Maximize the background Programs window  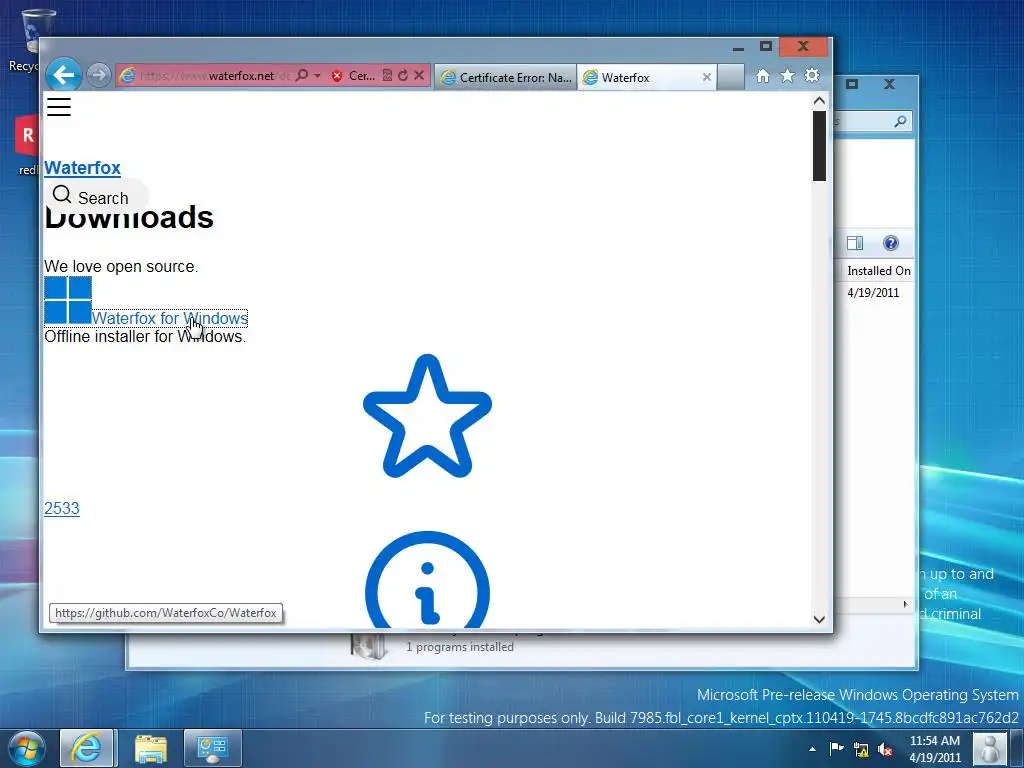pos(852,84)
